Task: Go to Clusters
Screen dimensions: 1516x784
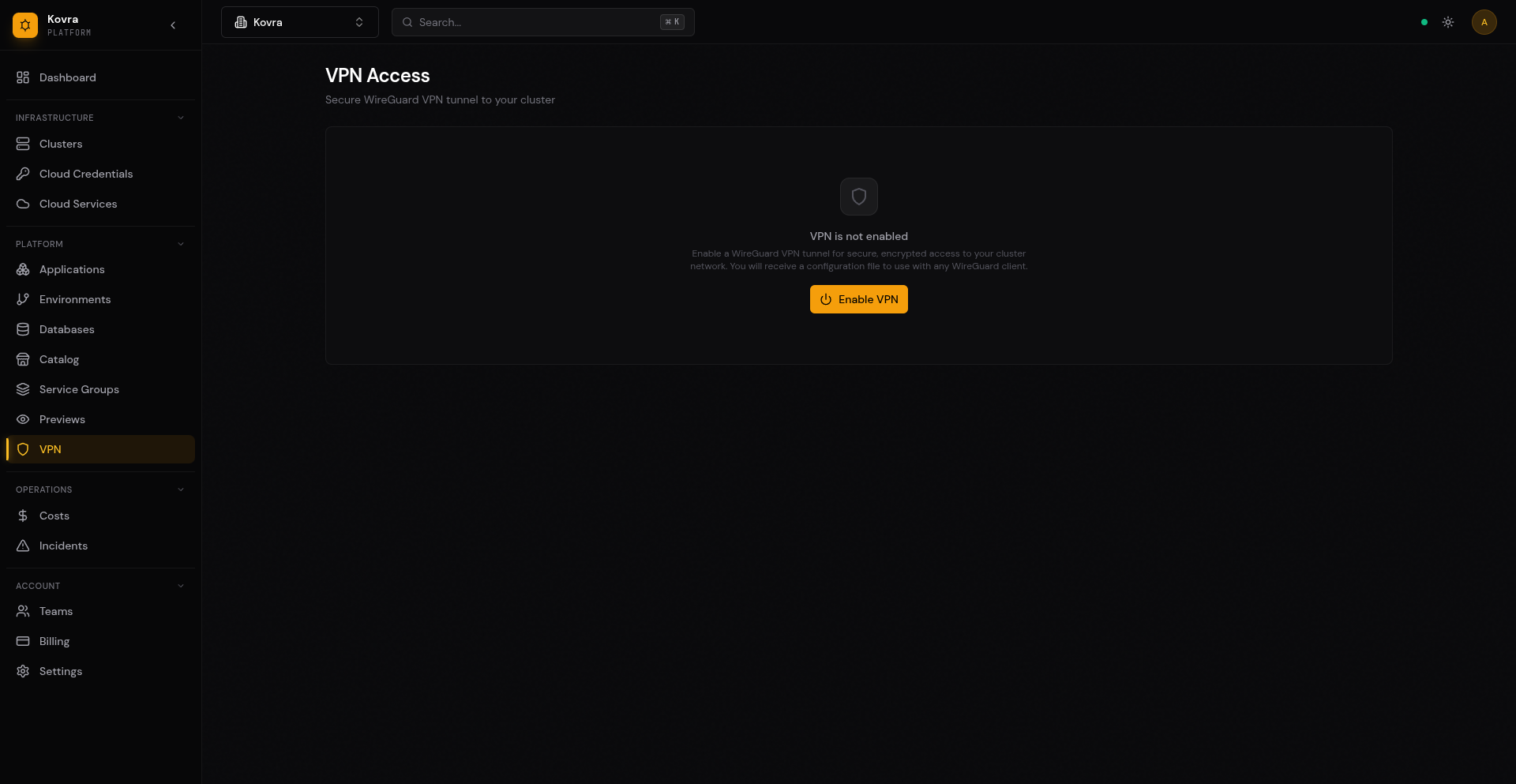Action: (100, 144)
